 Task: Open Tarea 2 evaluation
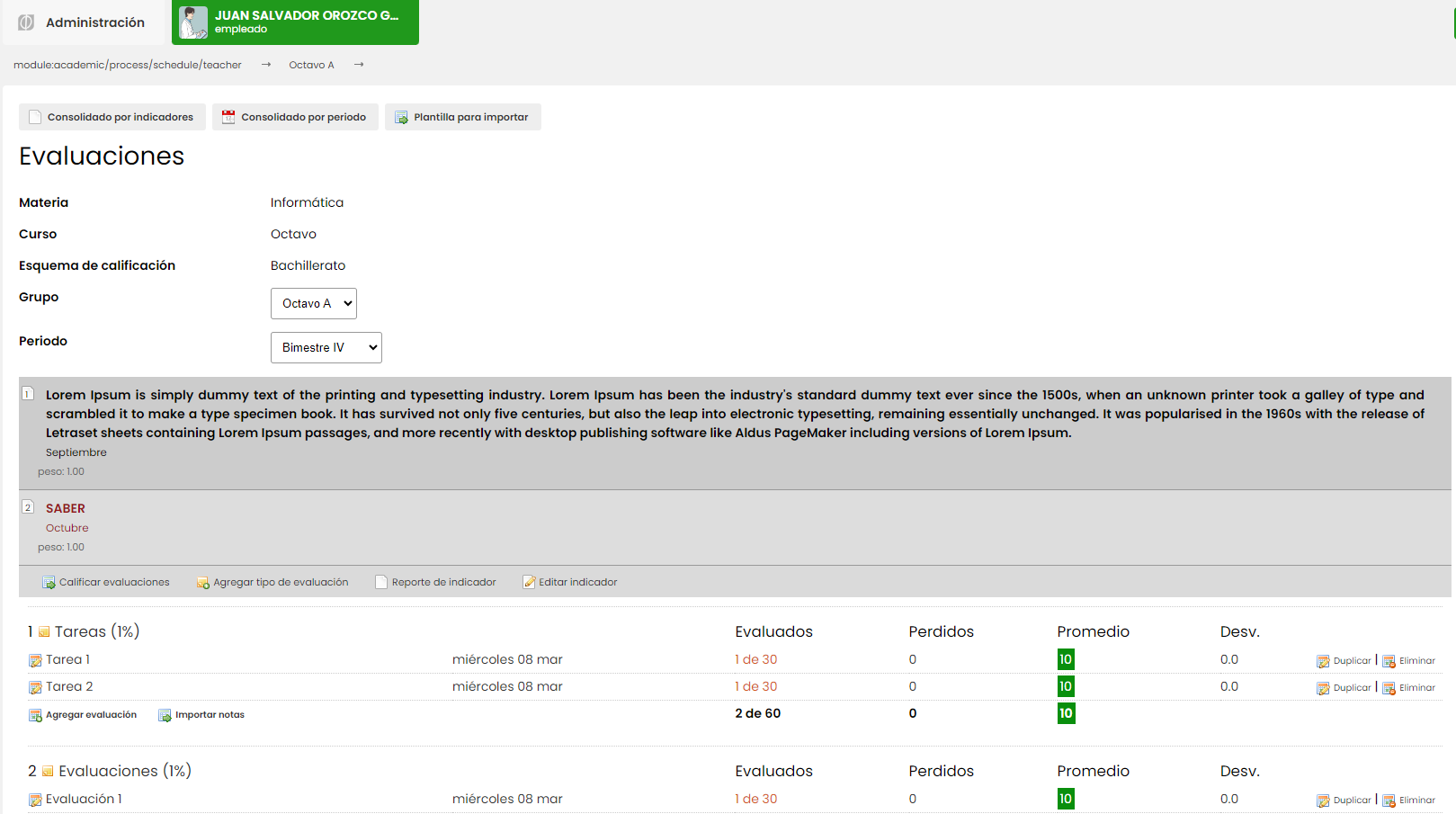tap(69, 686)
